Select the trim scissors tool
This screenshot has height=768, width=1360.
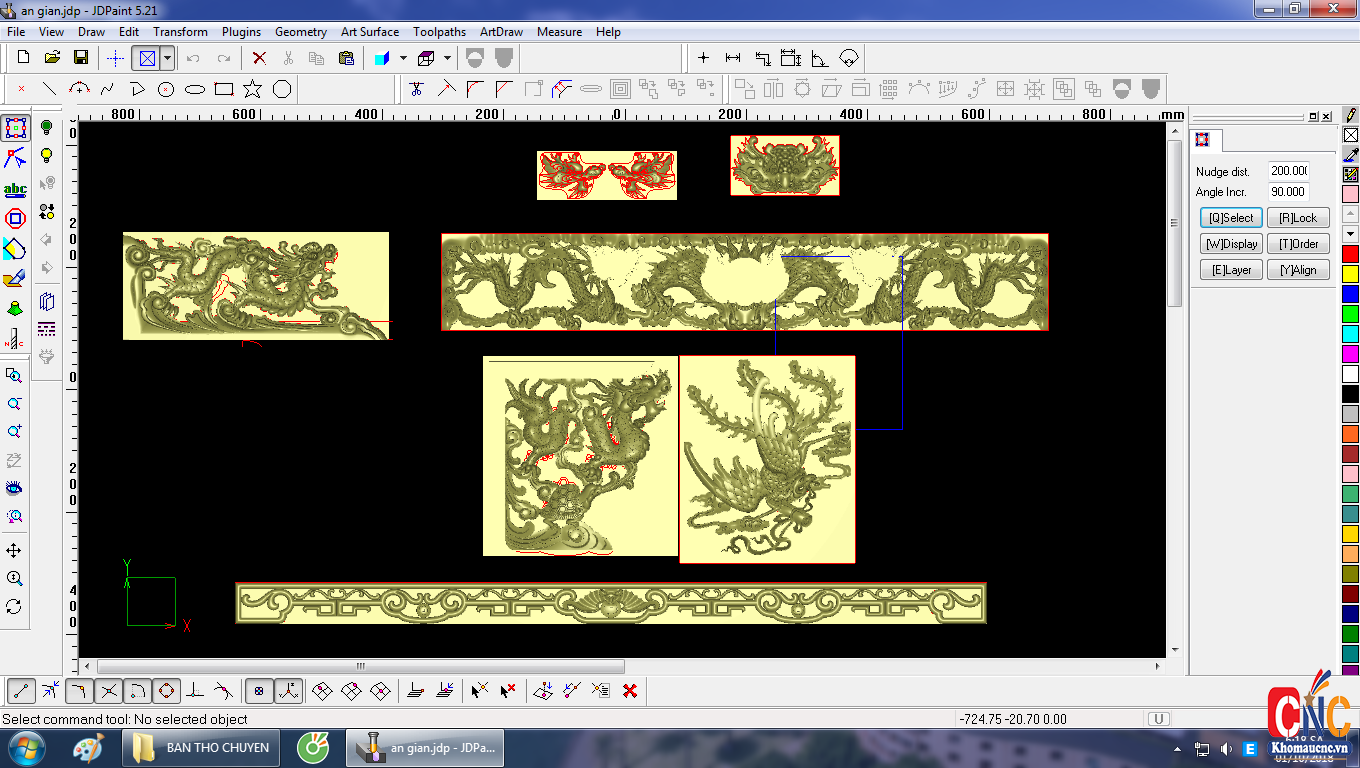tap(417, 89)
